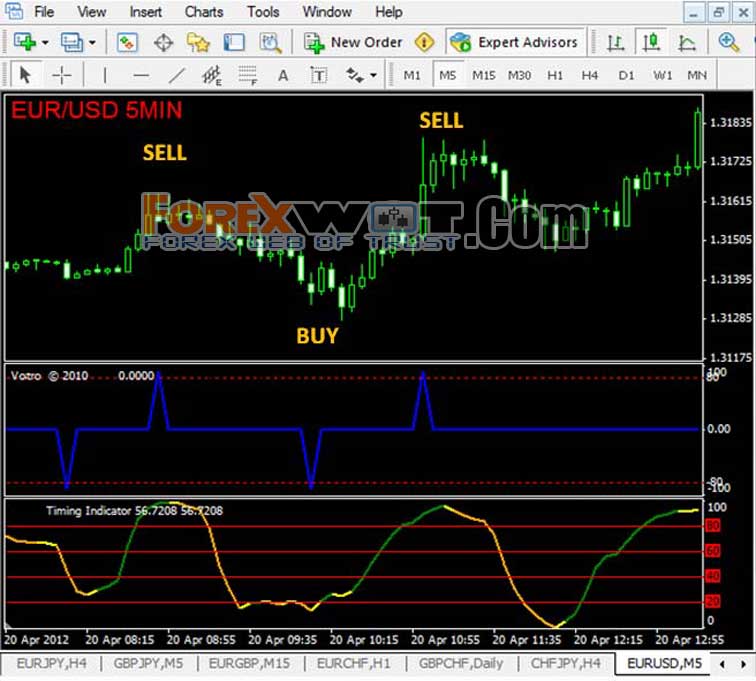This screenshot has height=681, width=756.
Task: Switch to MN monthly timeframe
Action: 697,75
